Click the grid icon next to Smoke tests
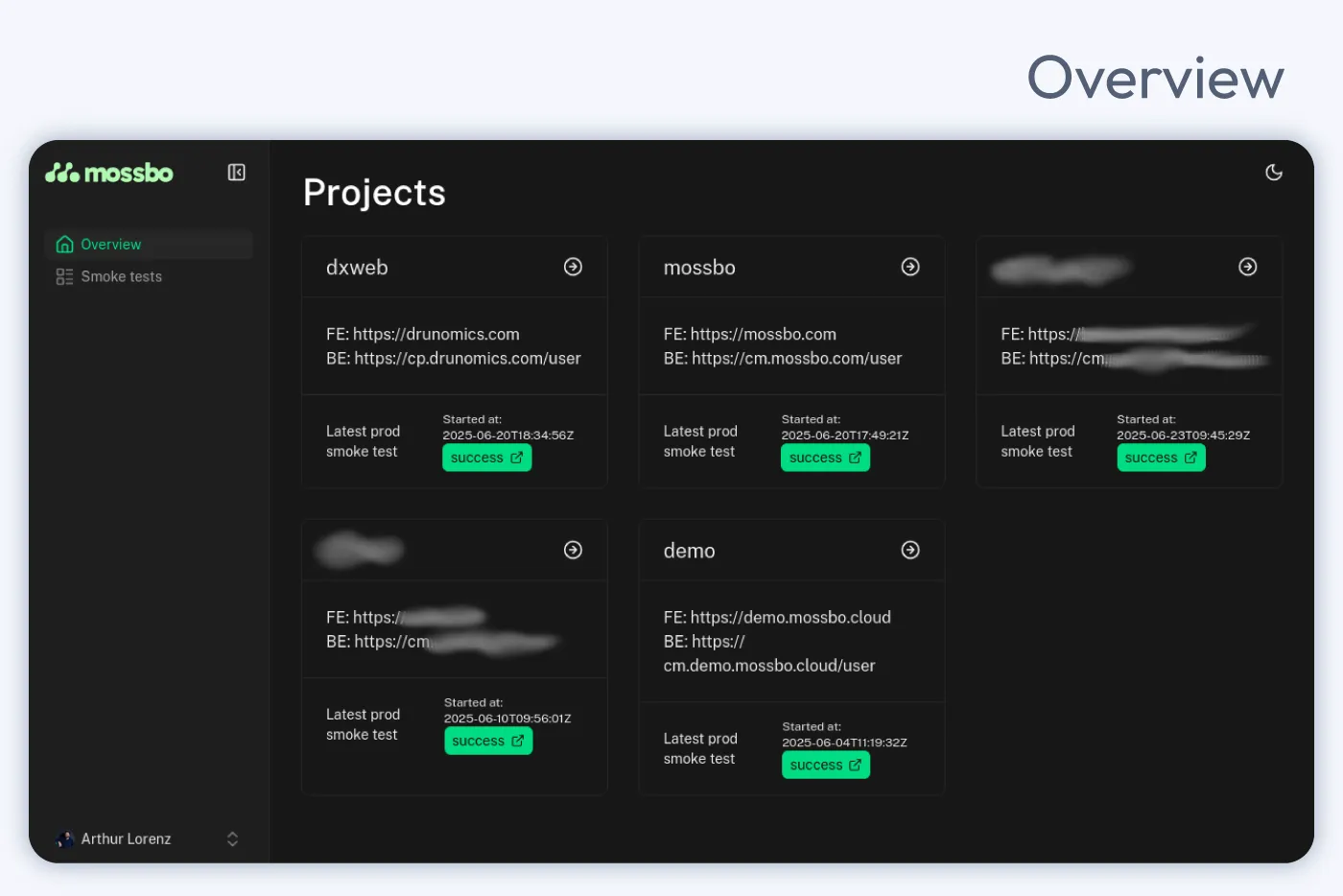This screenshot has height=896, width=1343. [x=63, y=276]
